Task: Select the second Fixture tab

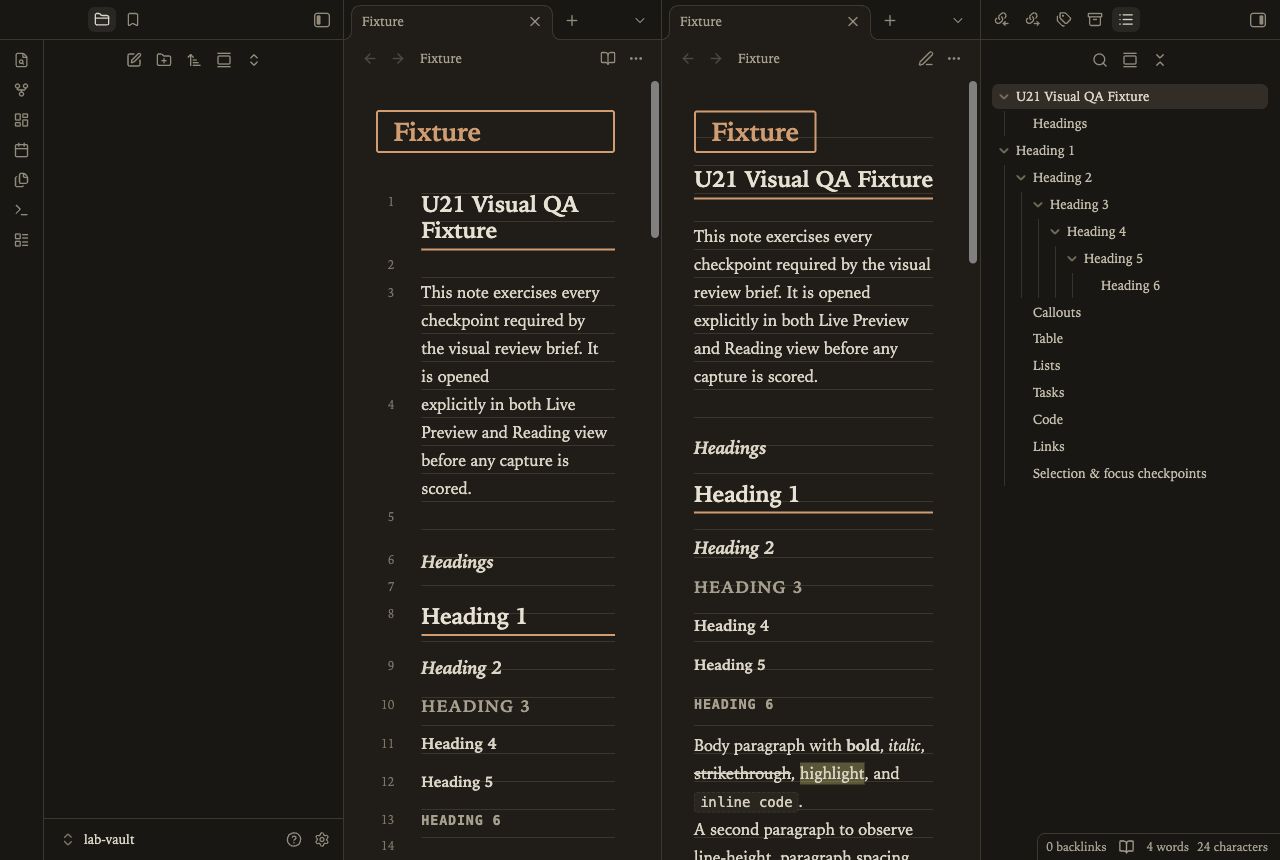Action: point(768,21)
